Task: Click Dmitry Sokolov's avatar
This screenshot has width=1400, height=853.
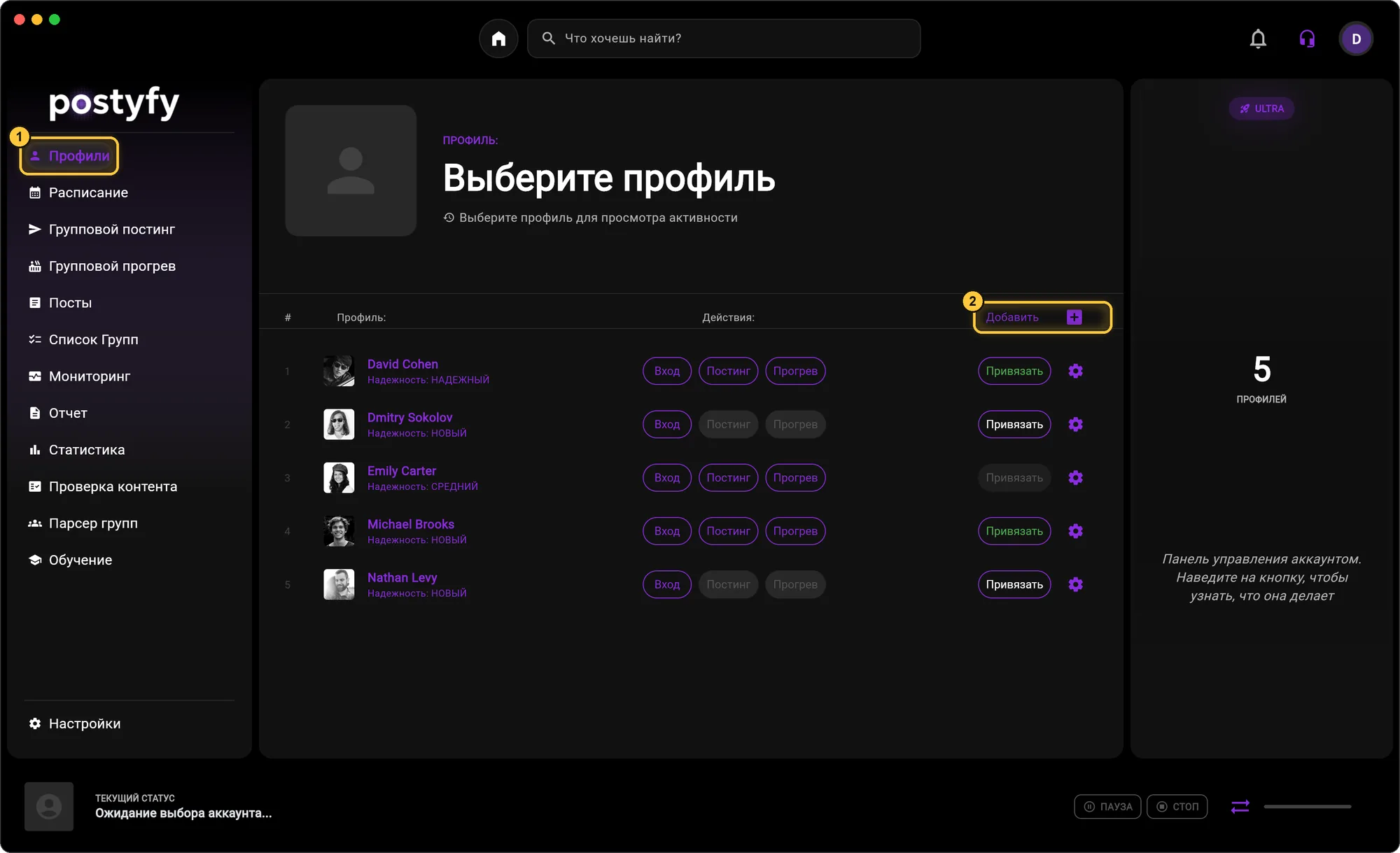Action: (339, 424)
